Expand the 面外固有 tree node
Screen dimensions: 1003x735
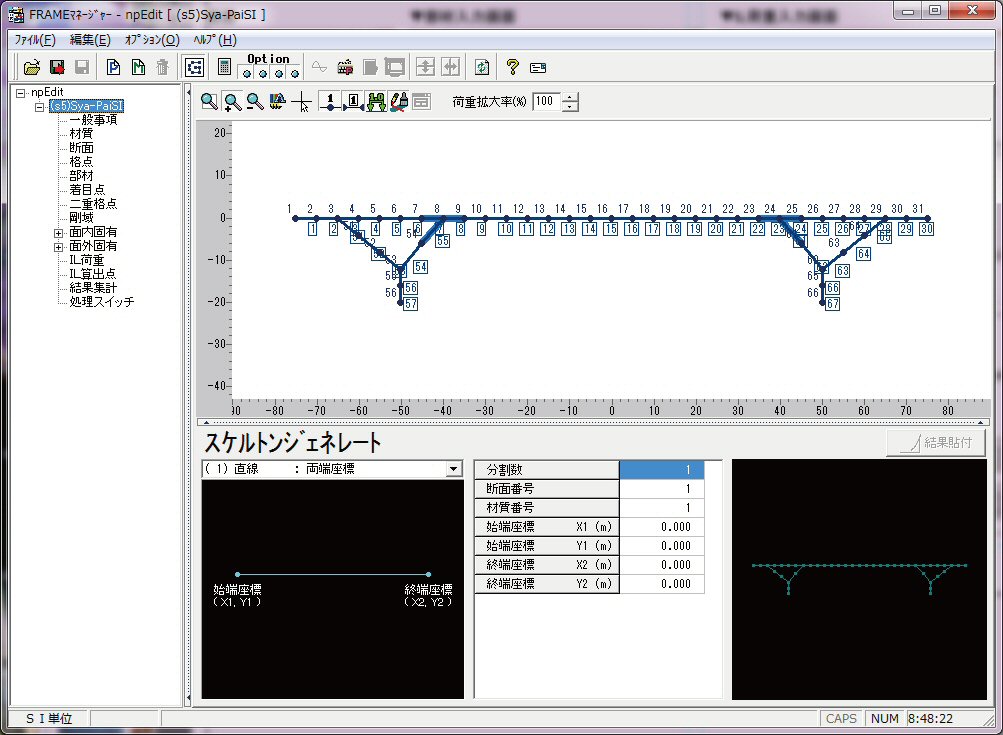(59, 246)
